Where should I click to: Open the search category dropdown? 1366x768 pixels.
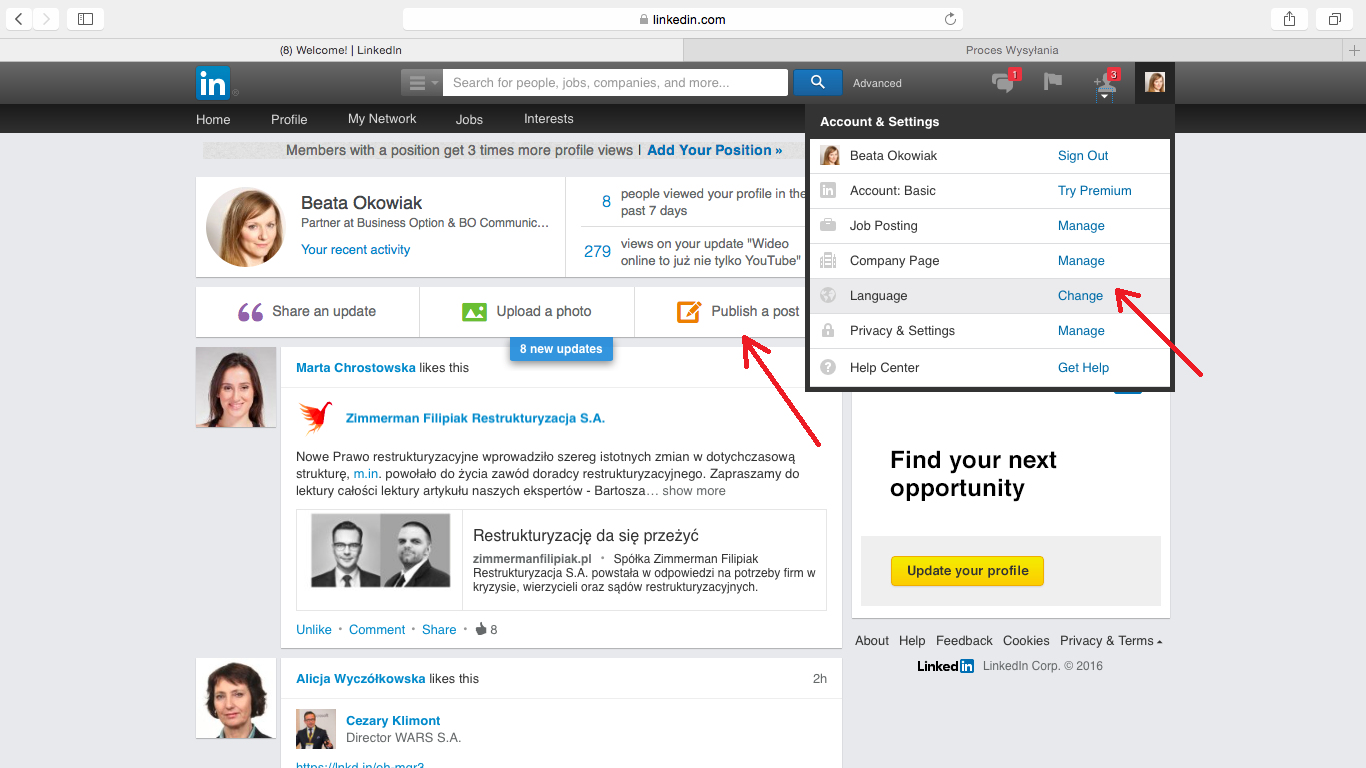pos(422,83)
